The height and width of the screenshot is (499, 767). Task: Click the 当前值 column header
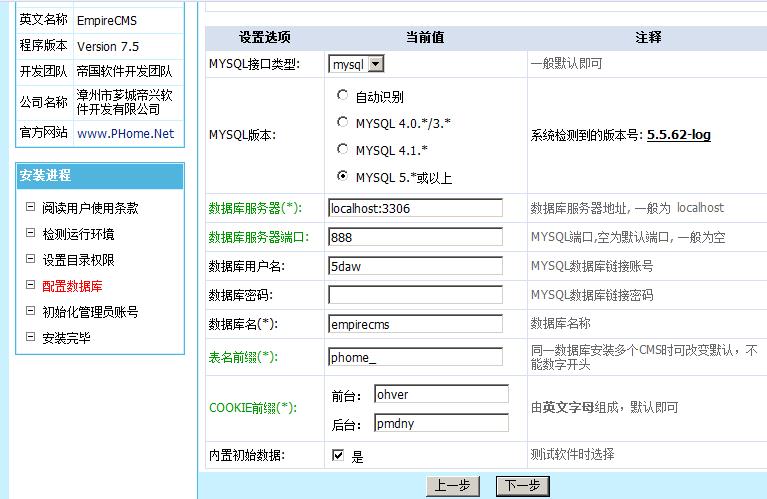pos(425,37)
